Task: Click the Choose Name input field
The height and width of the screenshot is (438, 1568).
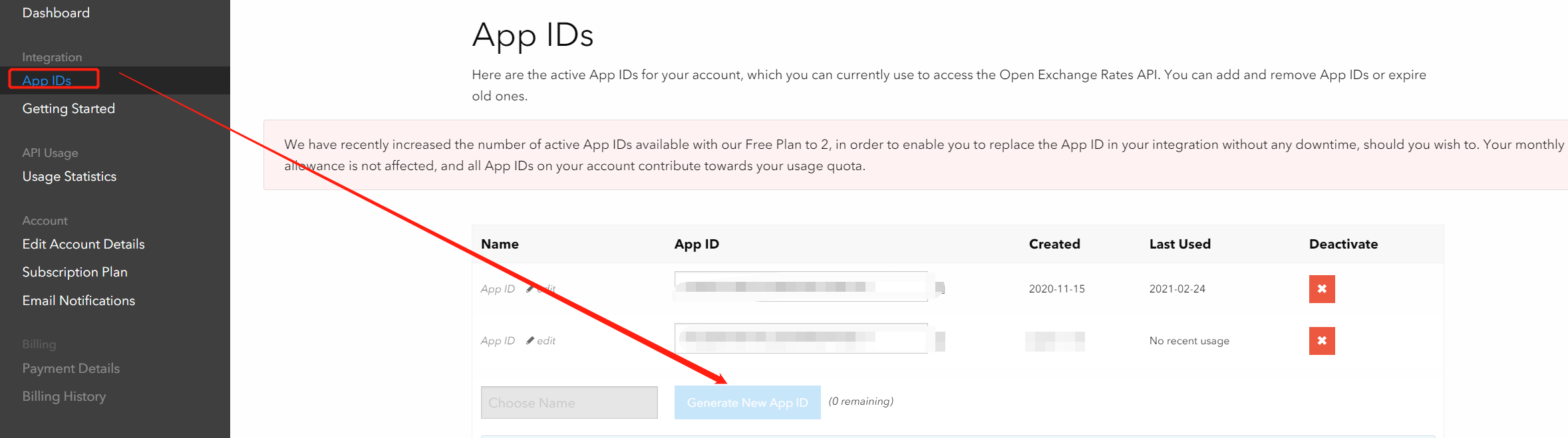Action: coord(569,403)
